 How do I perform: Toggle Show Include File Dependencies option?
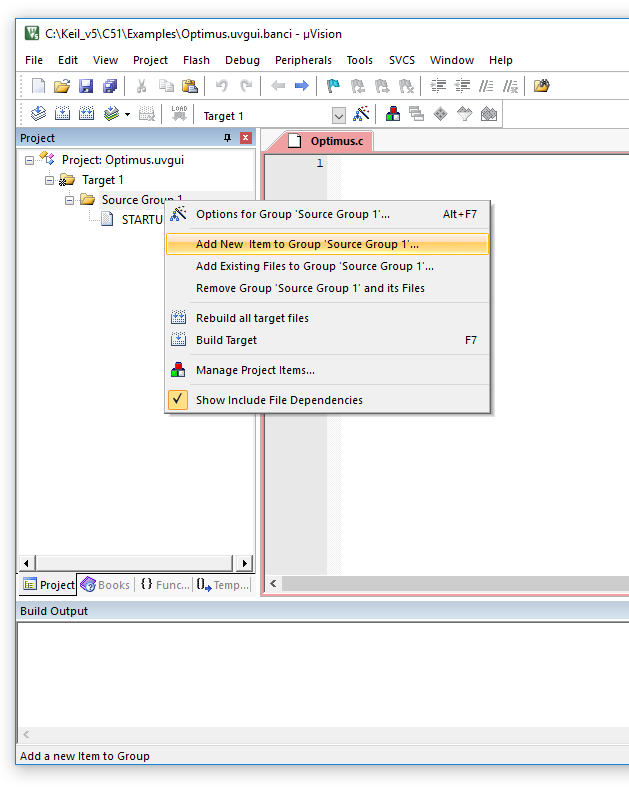coord(279,400)
